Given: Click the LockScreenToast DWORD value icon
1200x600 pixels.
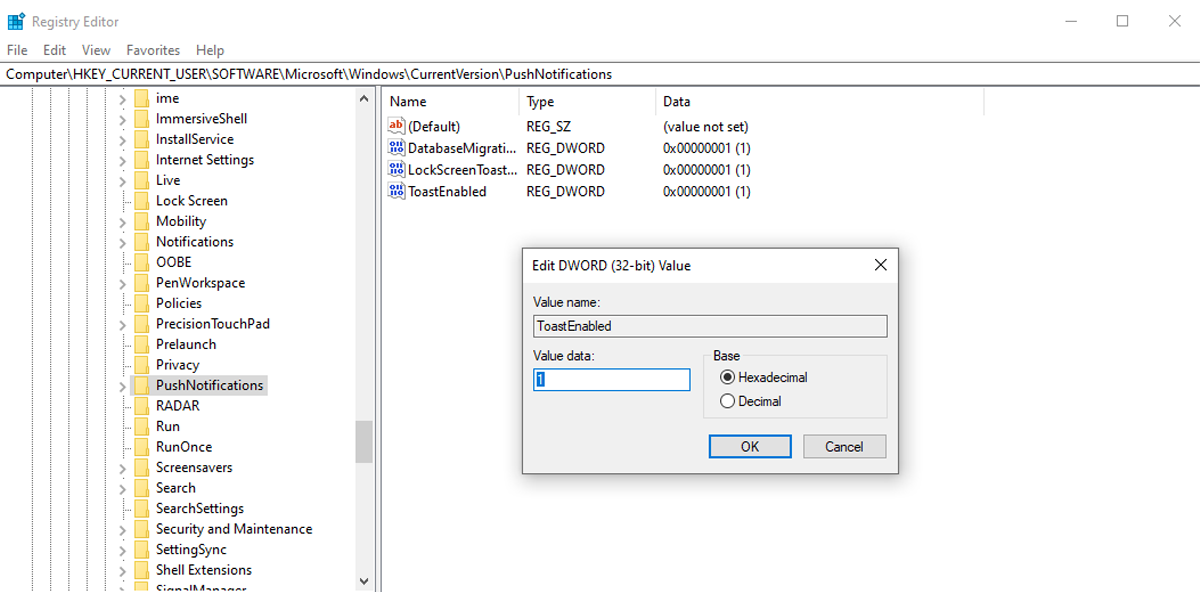Looking at the screenshot, I should 397,170.
